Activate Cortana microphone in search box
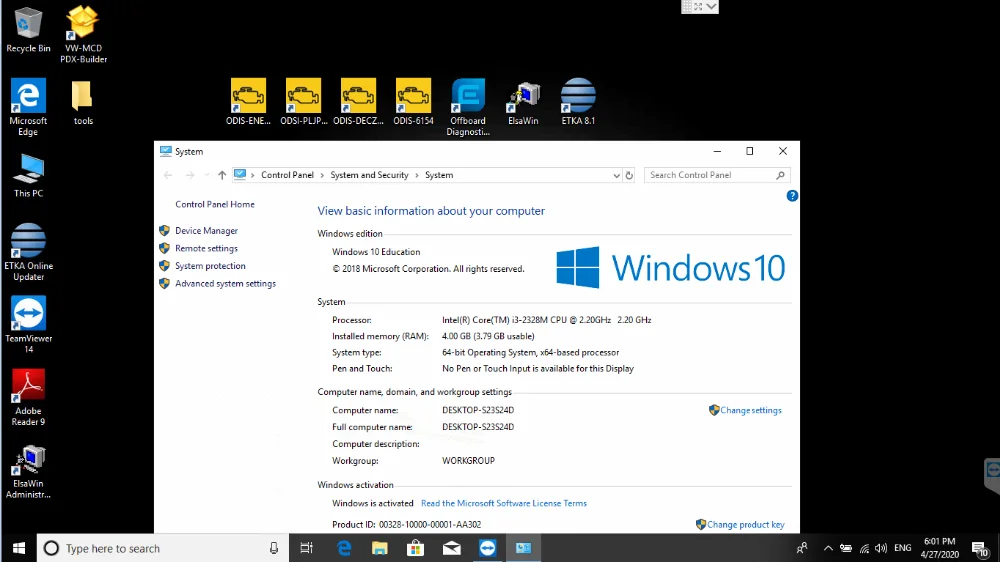This screenshot has width=1000, height=562. 274,548
